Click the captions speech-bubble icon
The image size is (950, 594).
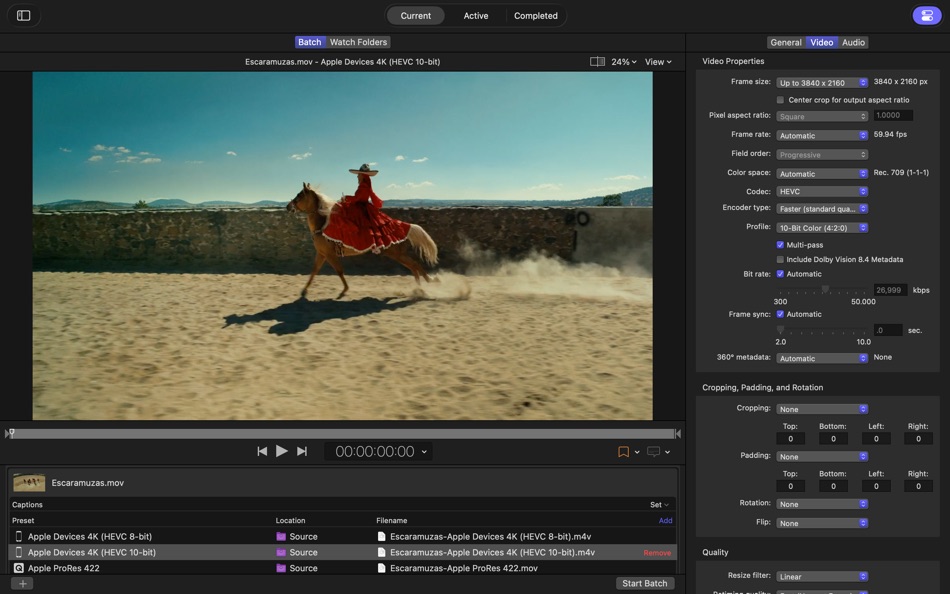point(653,452)
